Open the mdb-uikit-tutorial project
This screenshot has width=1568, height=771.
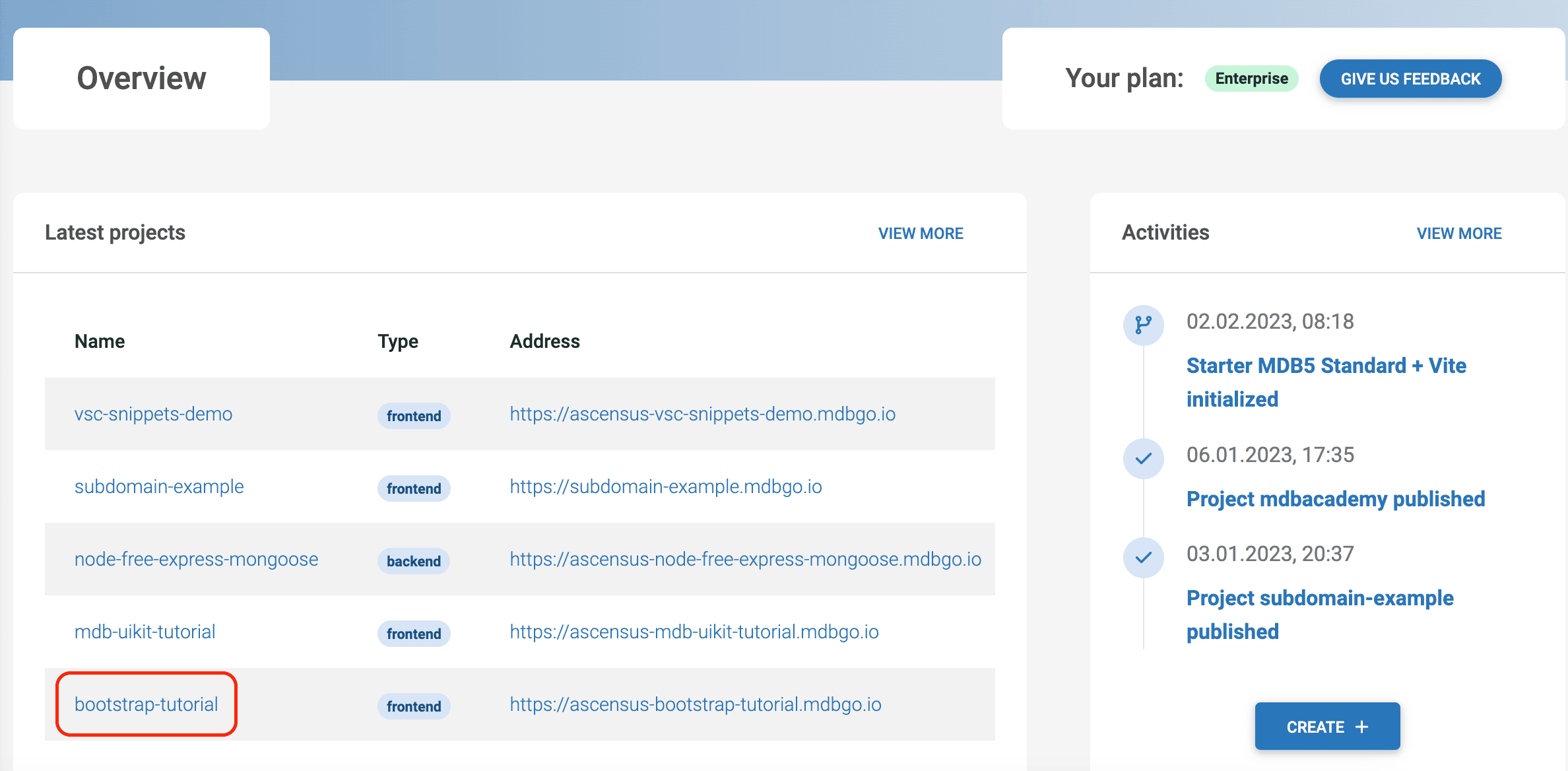click(x=145, y=632)
